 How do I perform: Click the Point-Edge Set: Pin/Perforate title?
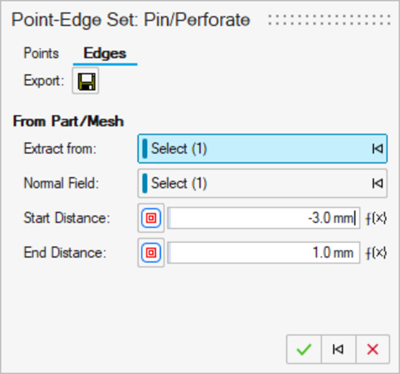point(131,20)
